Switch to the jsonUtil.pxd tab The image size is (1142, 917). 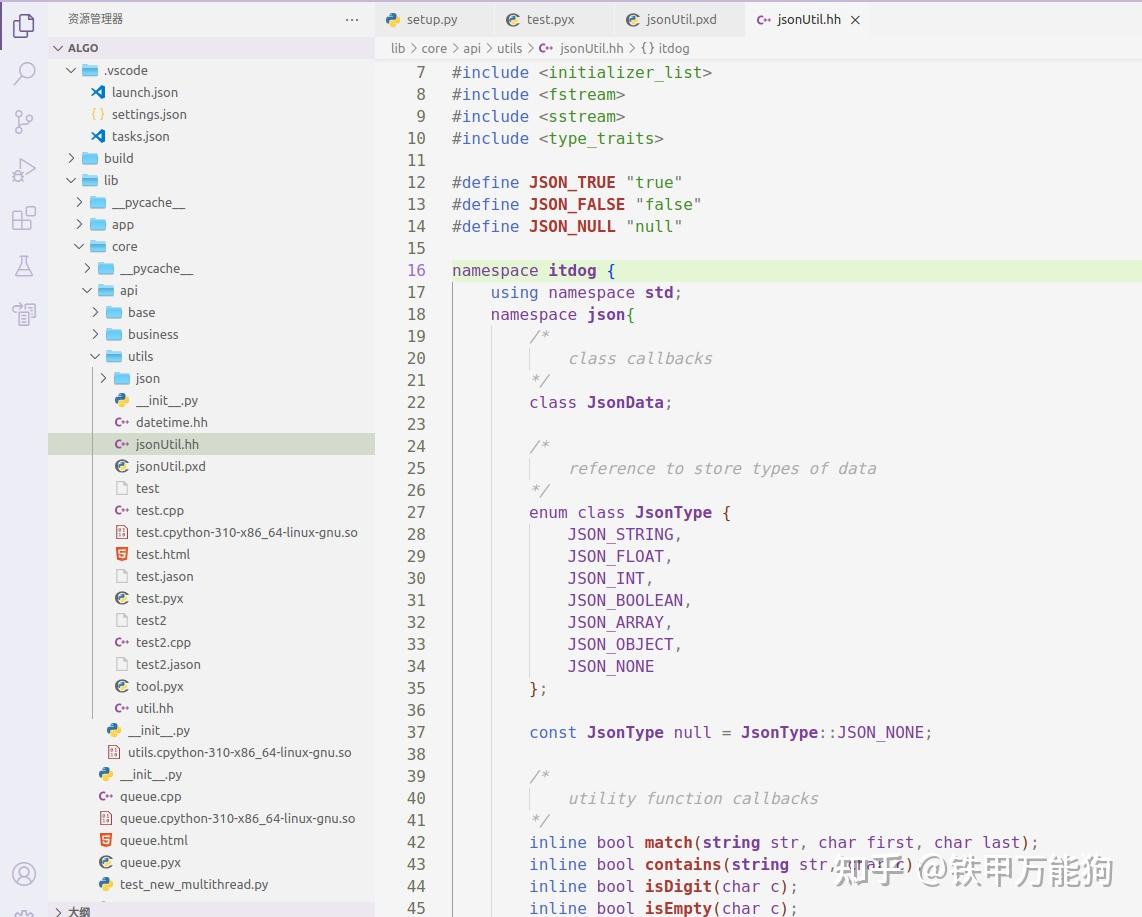pos(681,20)
